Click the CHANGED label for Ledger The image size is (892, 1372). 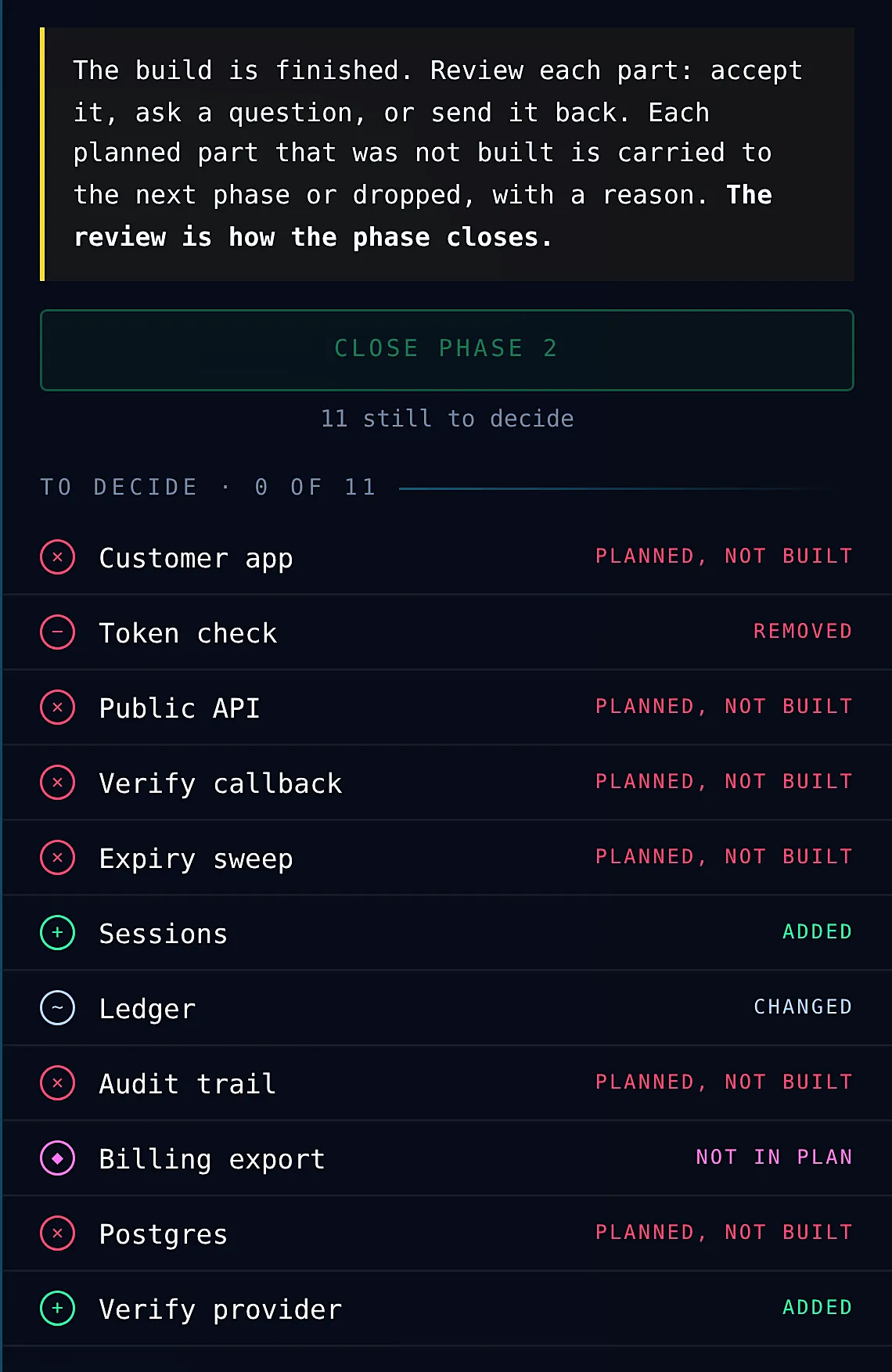[803, 1006]
